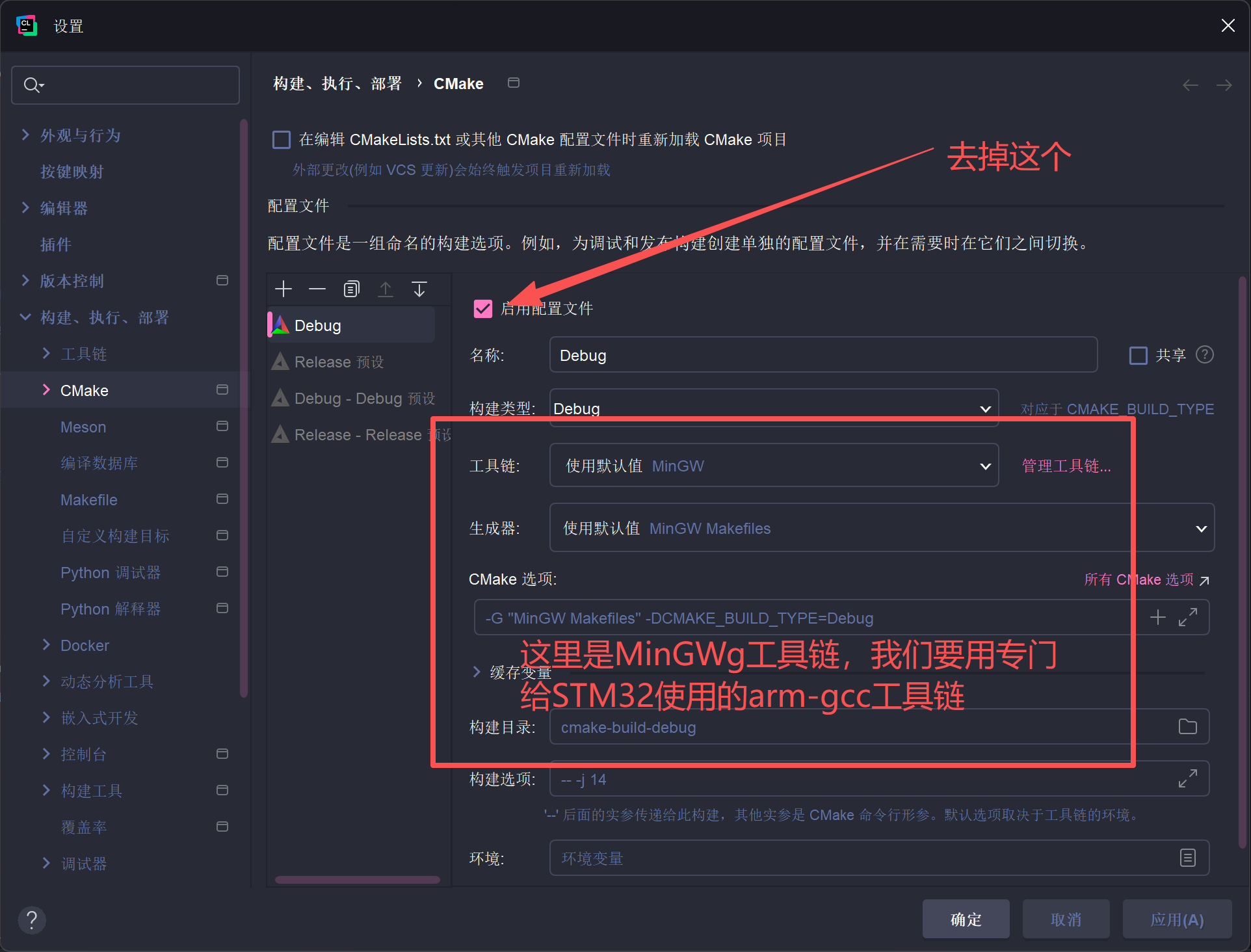Open the 管理工具链... link
This screenshot has width=1251, height=952.
click(x=1066, y=466)
